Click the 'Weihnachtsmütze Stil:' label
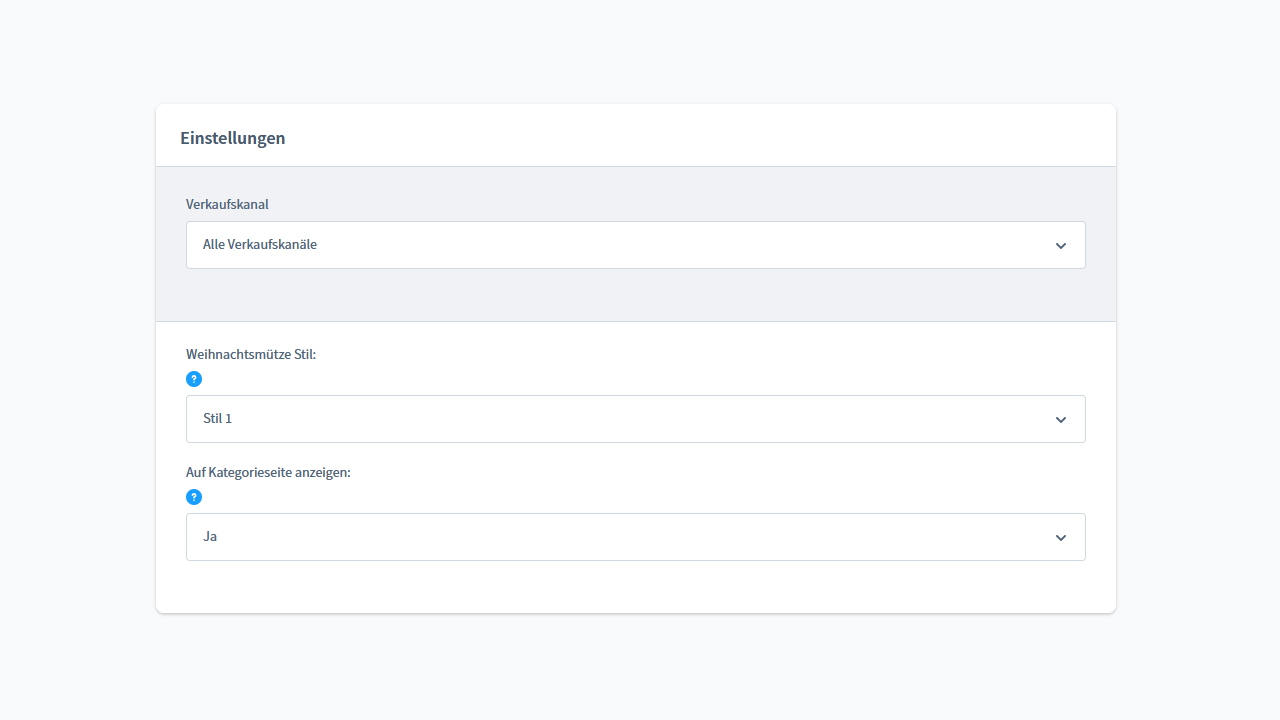 tap(251, 354)
